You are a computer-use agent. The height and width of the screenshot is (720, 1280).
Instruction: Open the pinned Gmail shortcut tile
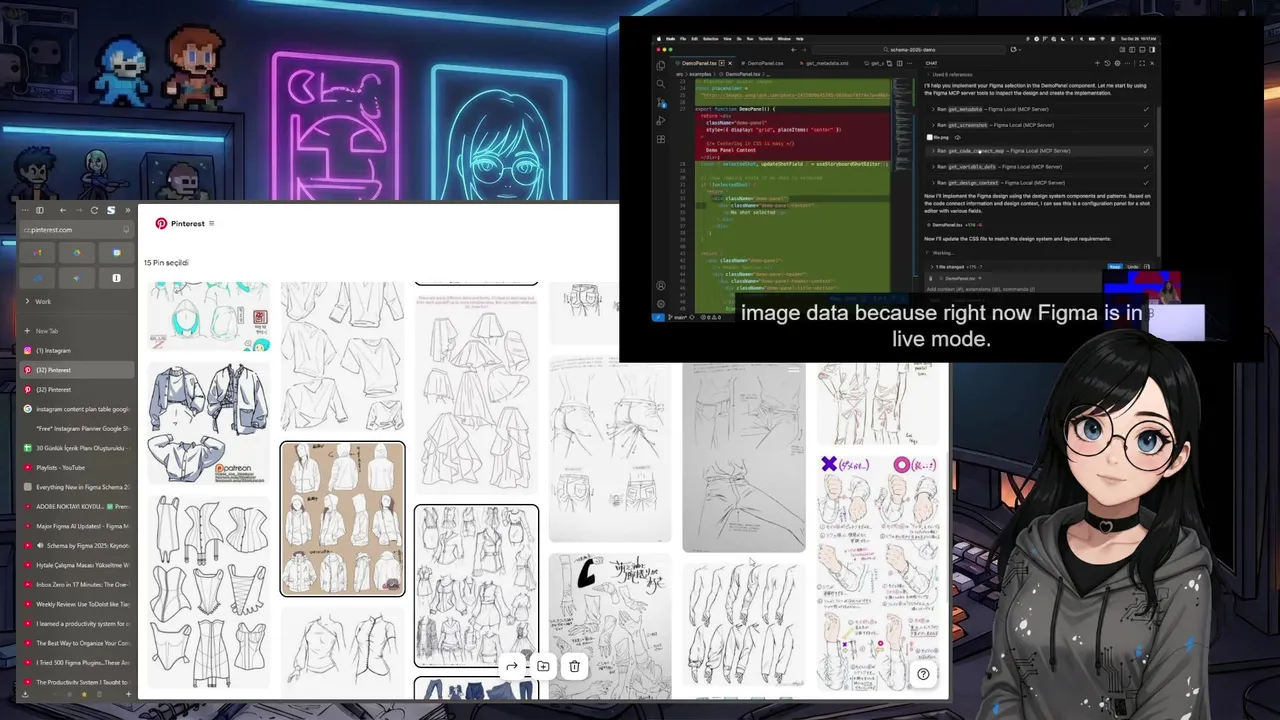tap(37, 253)
